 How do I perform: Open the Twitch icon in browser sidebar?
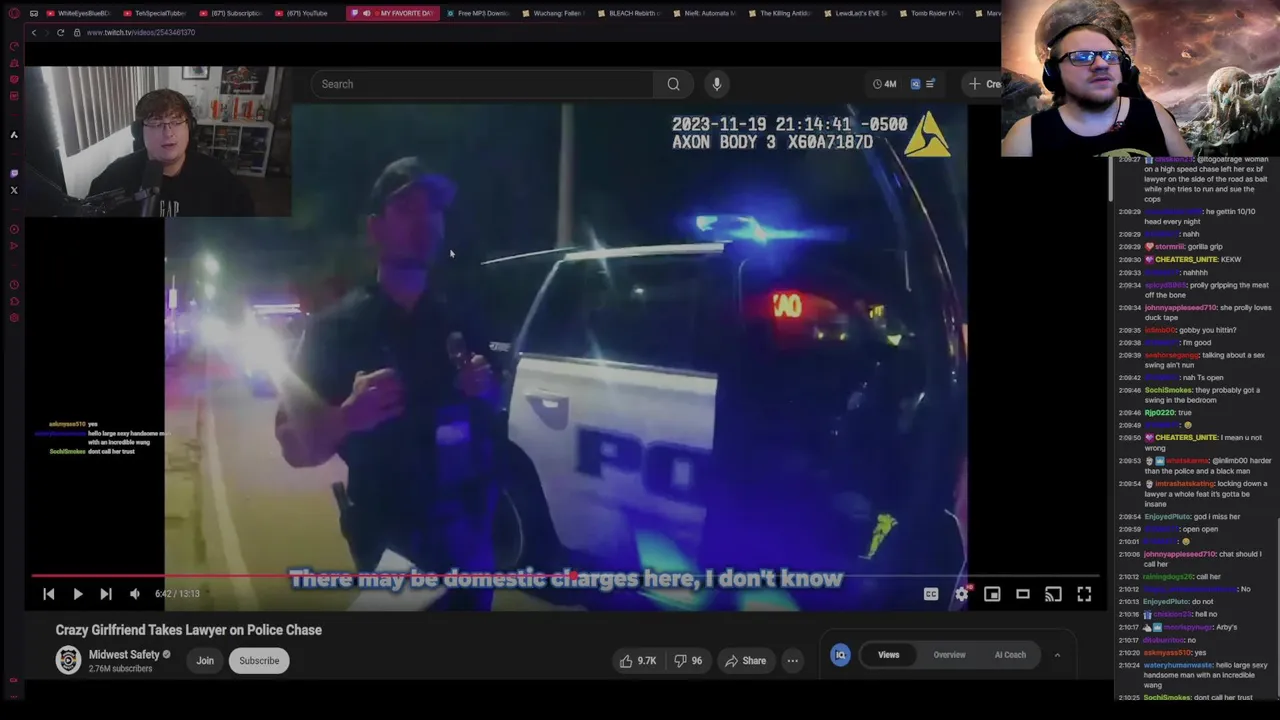click(x=14, y=173)
